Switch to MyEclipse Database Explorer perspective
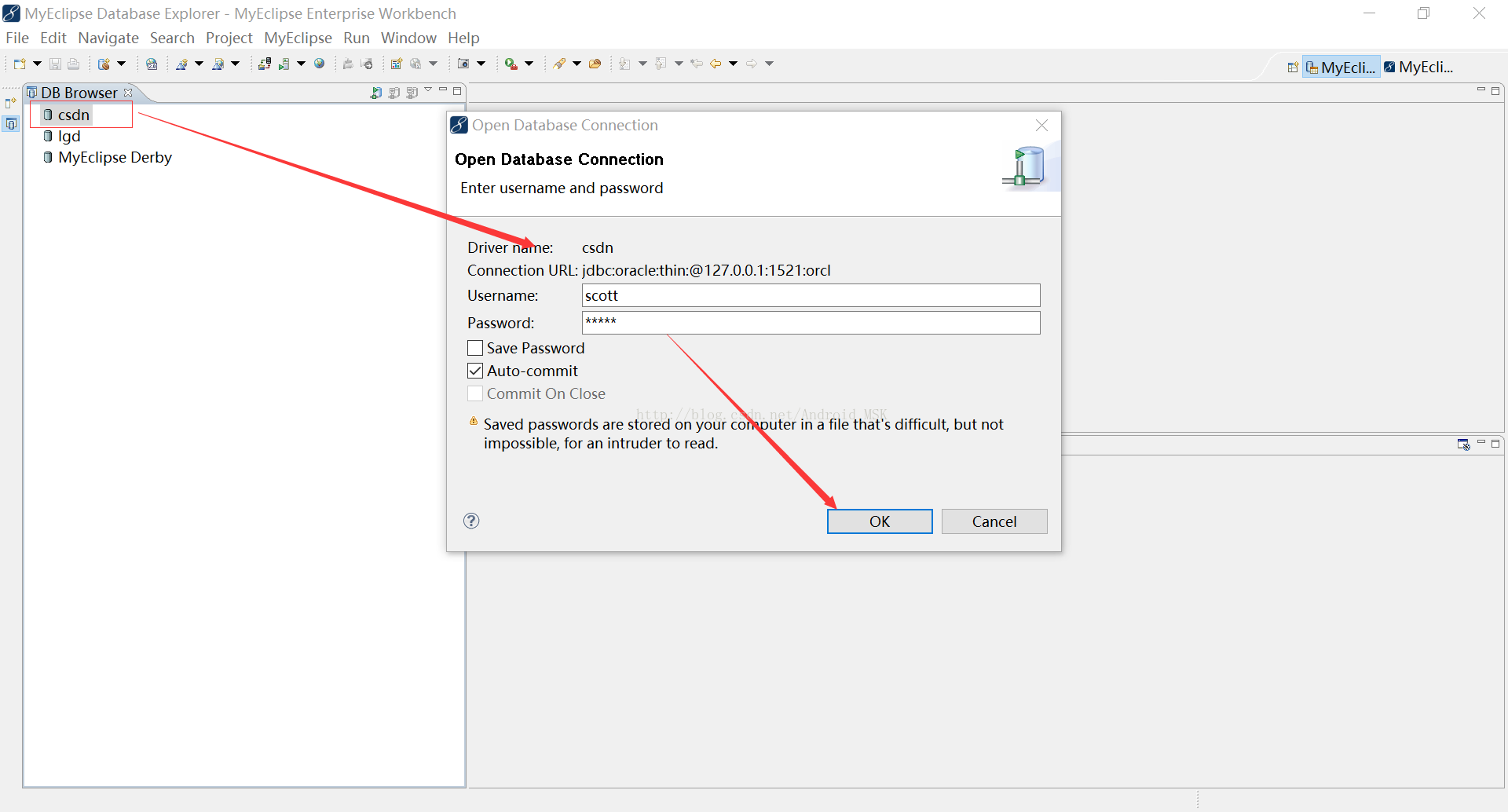Viewport: 1508px width, 812px height. [1341, 68]
